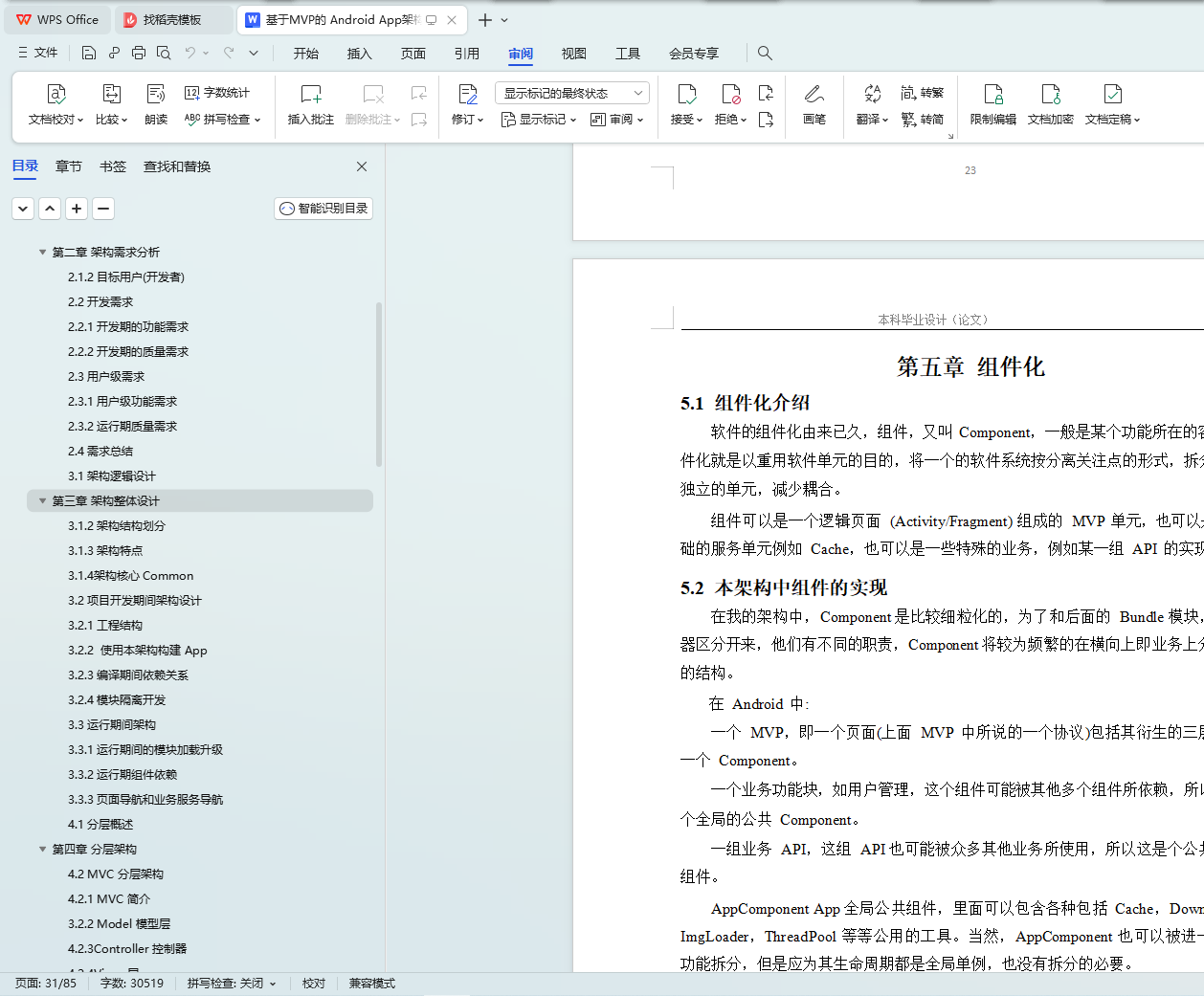Convert text with 转繁 button
The height and width of the screenshot is (996, 1204).
point(923,93)
